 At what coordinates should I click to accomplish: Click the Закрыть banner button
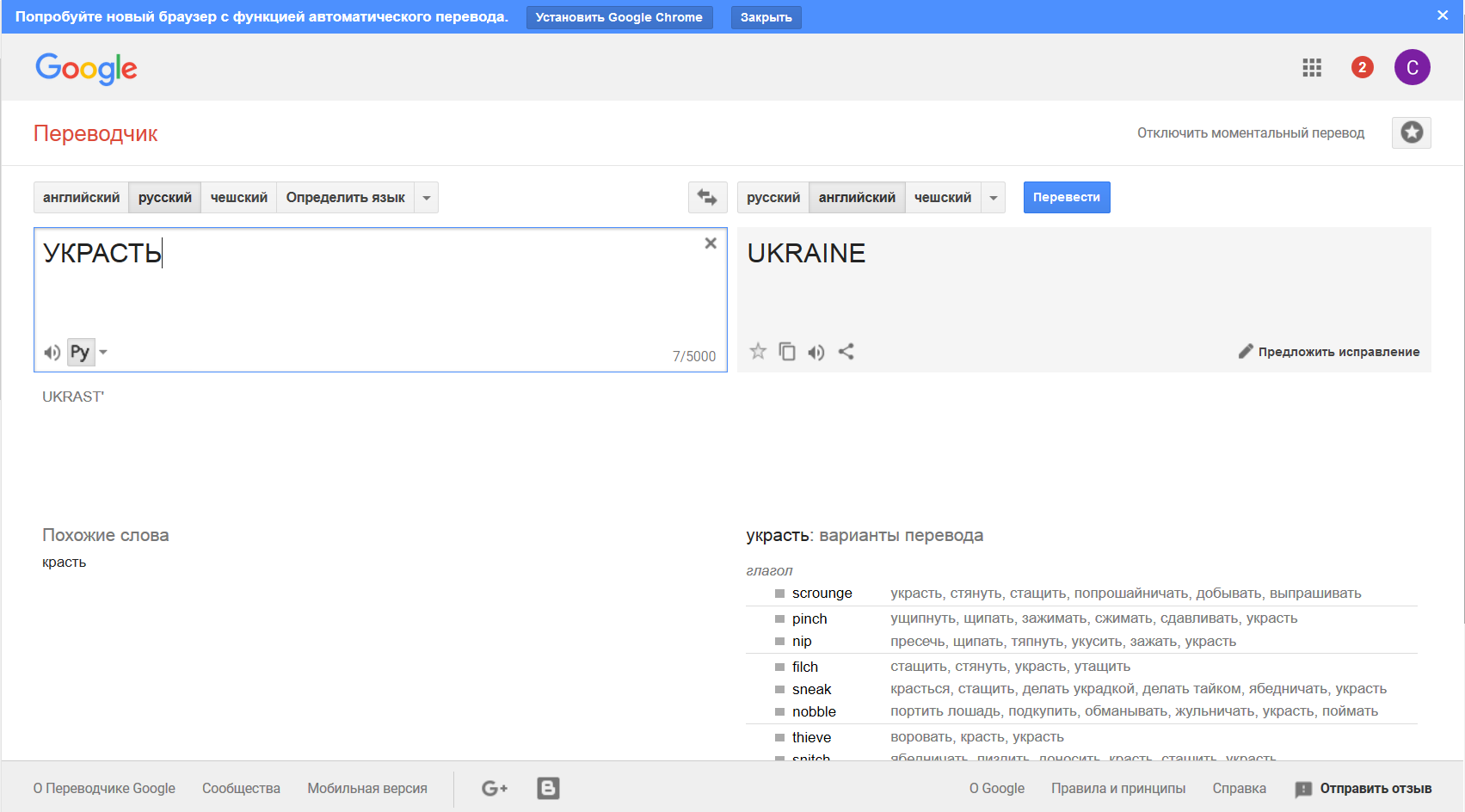(x=766, y=17)
